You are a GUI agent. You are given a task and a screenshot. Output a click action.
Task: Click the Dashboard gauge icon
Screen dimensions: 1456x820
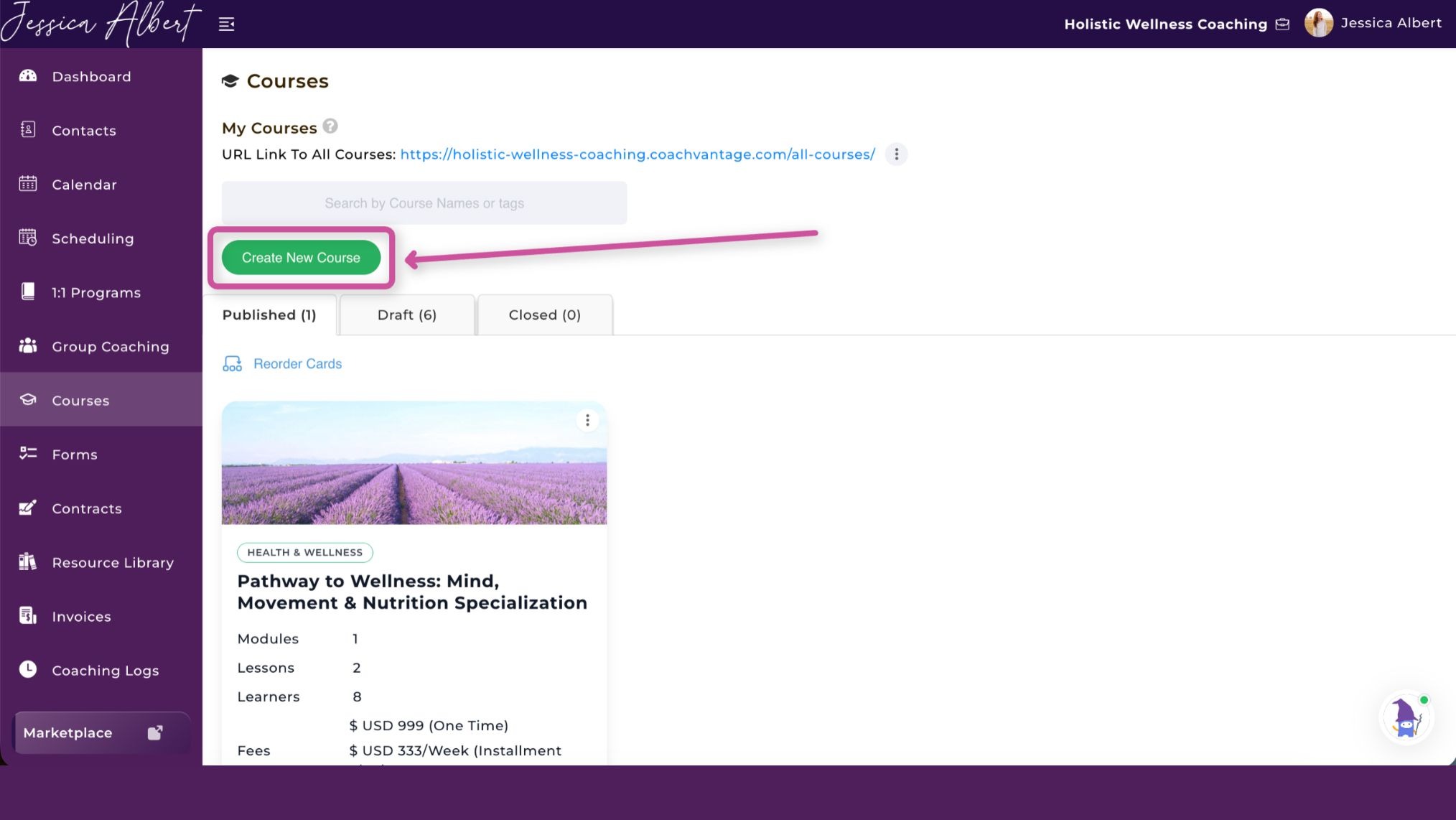28,76
